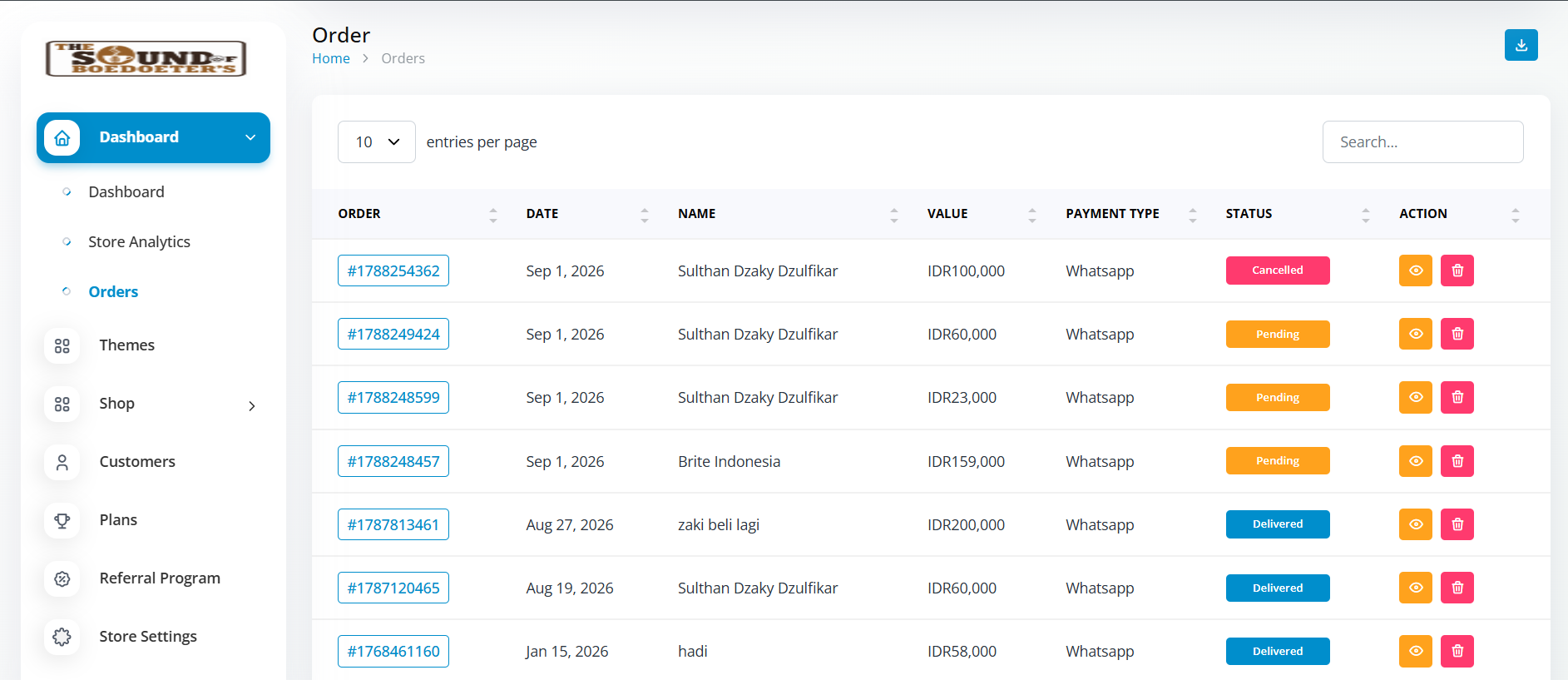Go to Customers page
Screen dimensions: 1568x680
(x=137, y=462)
